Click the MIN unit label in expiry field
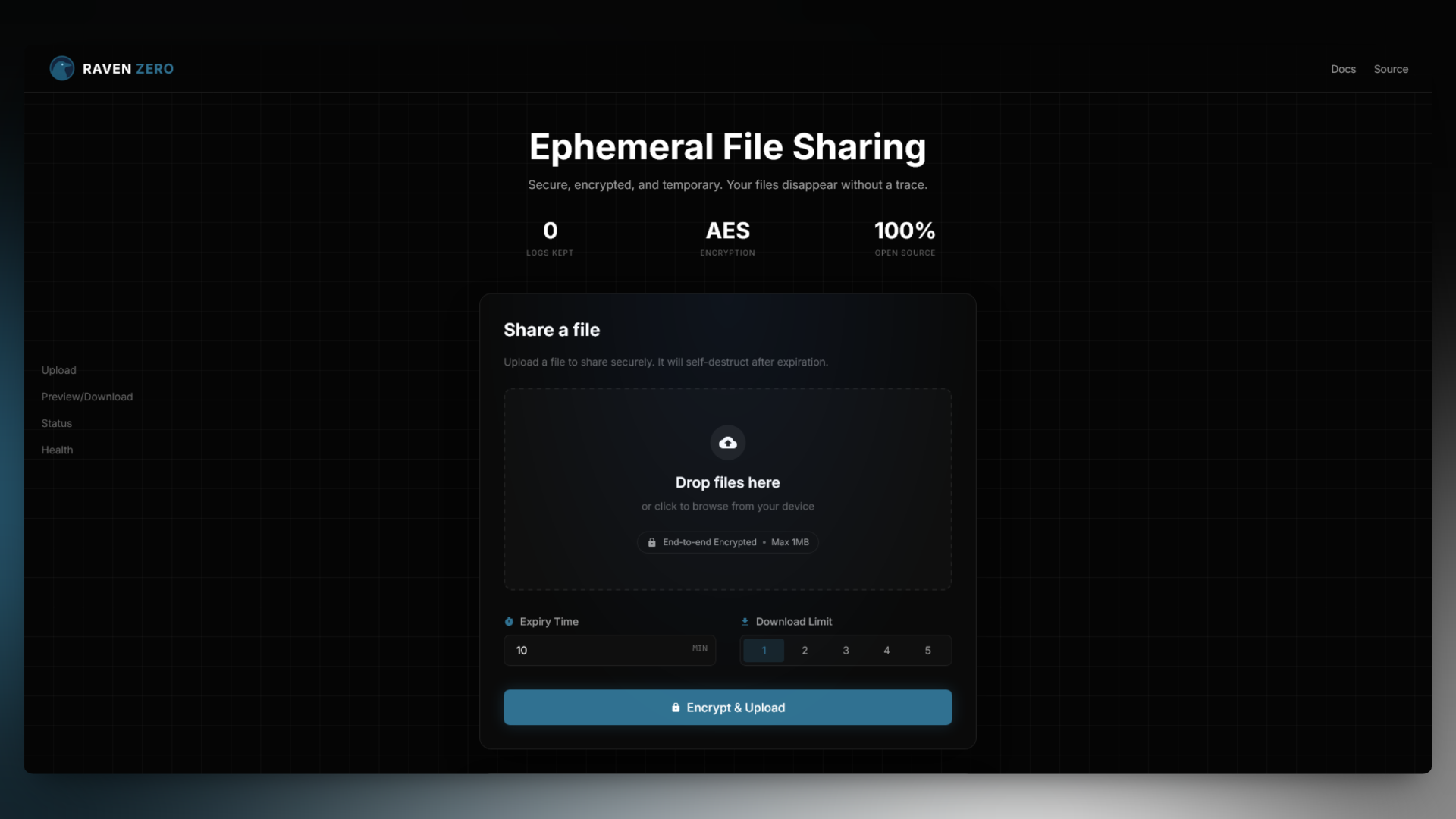Screen dimensions: 1456x819 coord(699,649)
